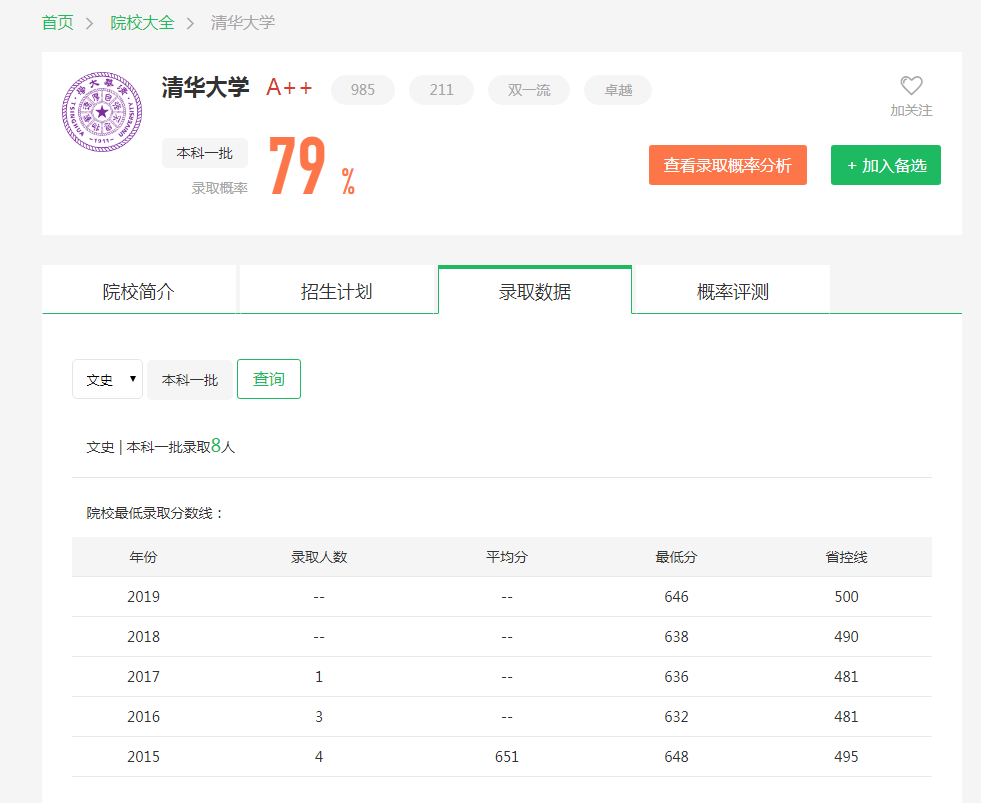
Task: Click the 双一流 tag
Action: pyautogui.click(x=529, y=90)
